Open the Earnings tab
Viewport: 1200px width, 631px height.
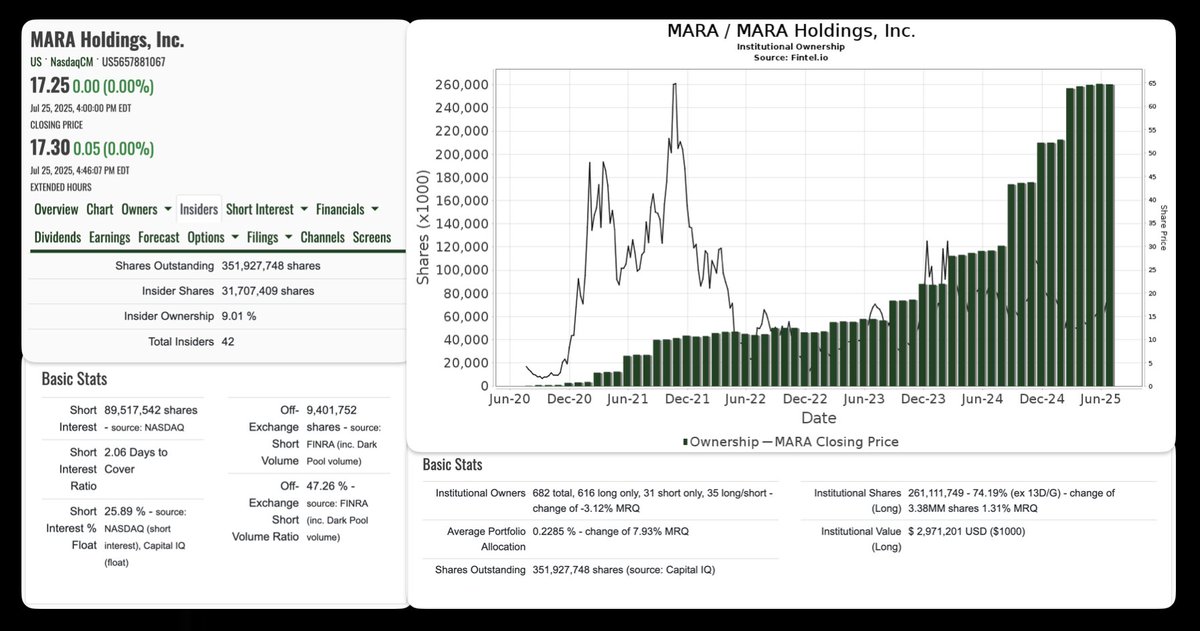coord(109,237)
